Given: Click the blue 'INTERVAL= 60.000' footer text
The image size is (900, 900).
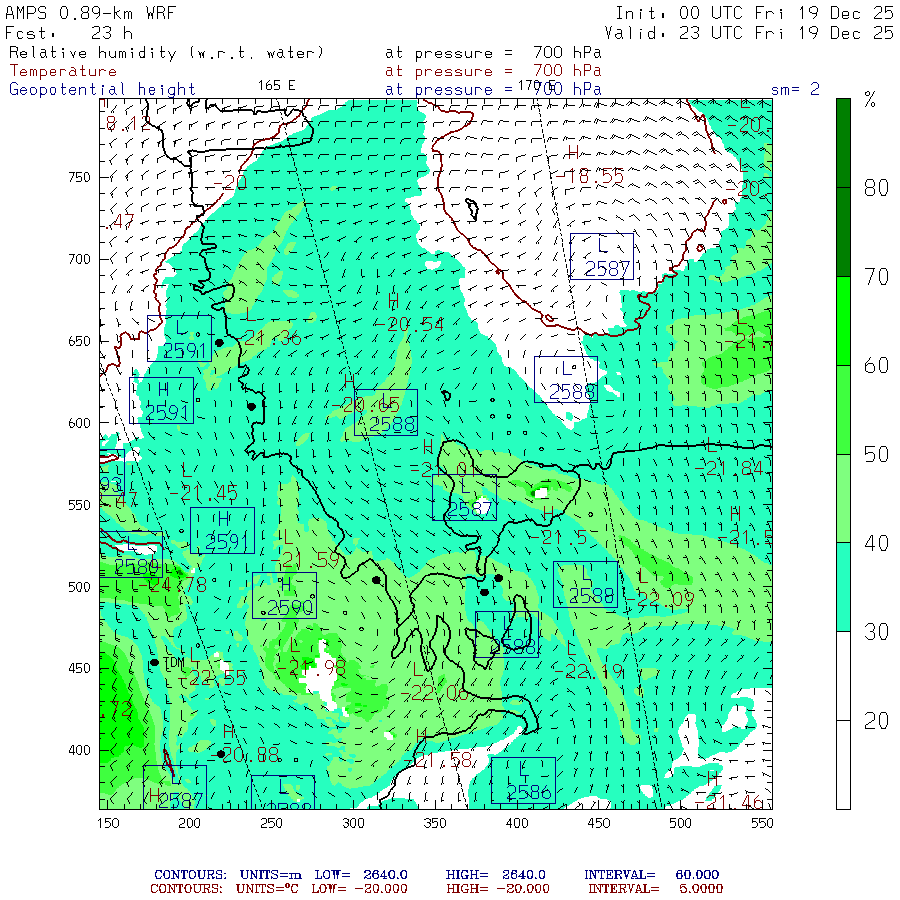Looking at the screenshot, I should click(x=651, y=875).
